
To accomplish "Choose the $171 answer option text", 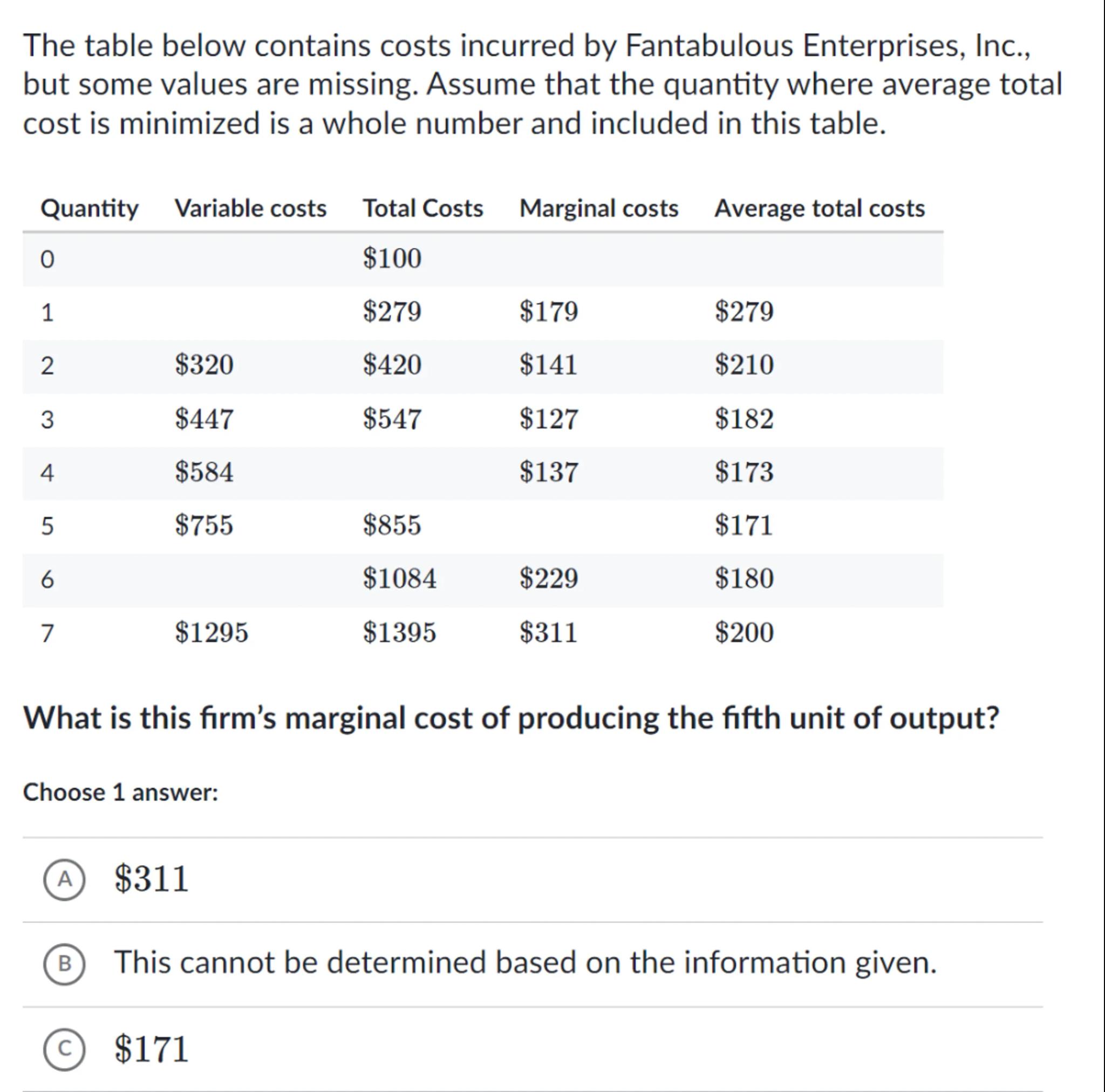I will (152, 1048).
